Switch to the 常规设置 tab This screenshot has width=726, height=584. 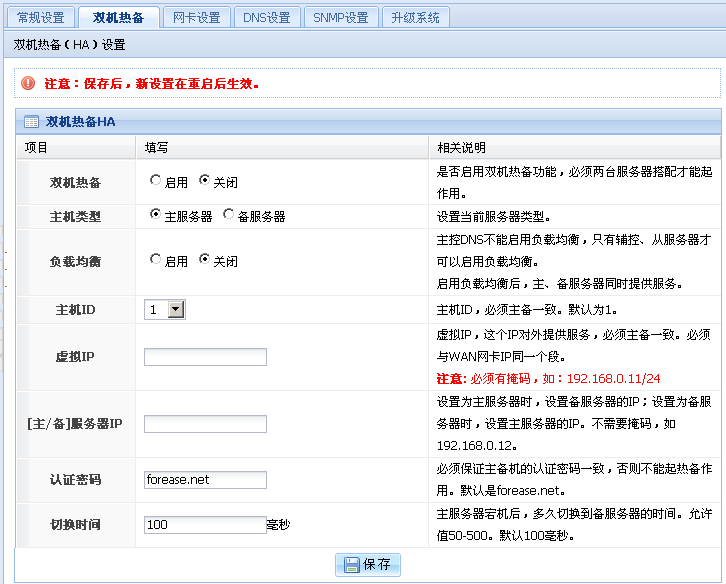[40, 17]
